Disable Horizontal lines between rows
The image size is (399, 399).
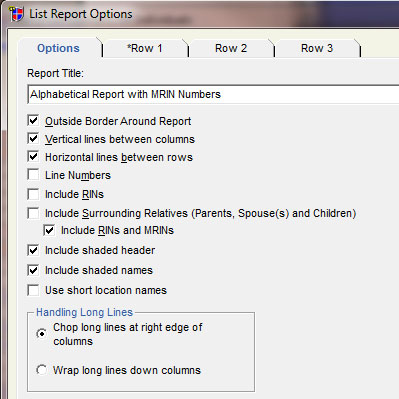pyautogui.click(x=33, y=157)
